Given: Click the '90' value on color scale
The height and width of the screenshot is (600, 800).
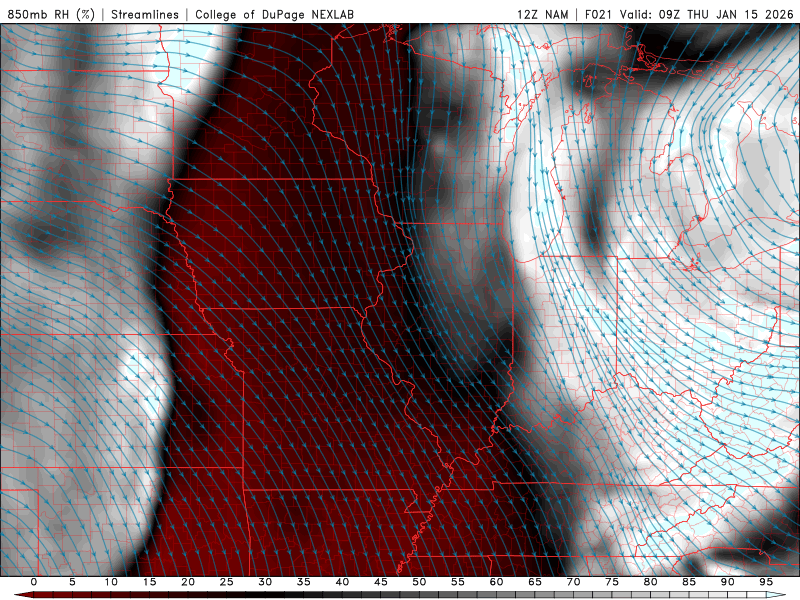Looking at the screenshot, I should coord(727,582).
